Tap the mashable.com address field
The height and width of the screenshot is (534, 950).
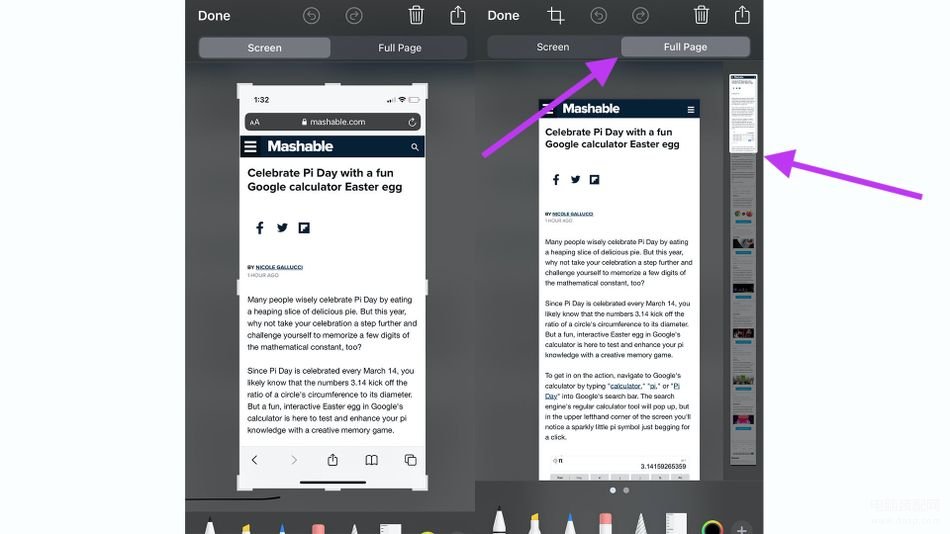[333, 122]
